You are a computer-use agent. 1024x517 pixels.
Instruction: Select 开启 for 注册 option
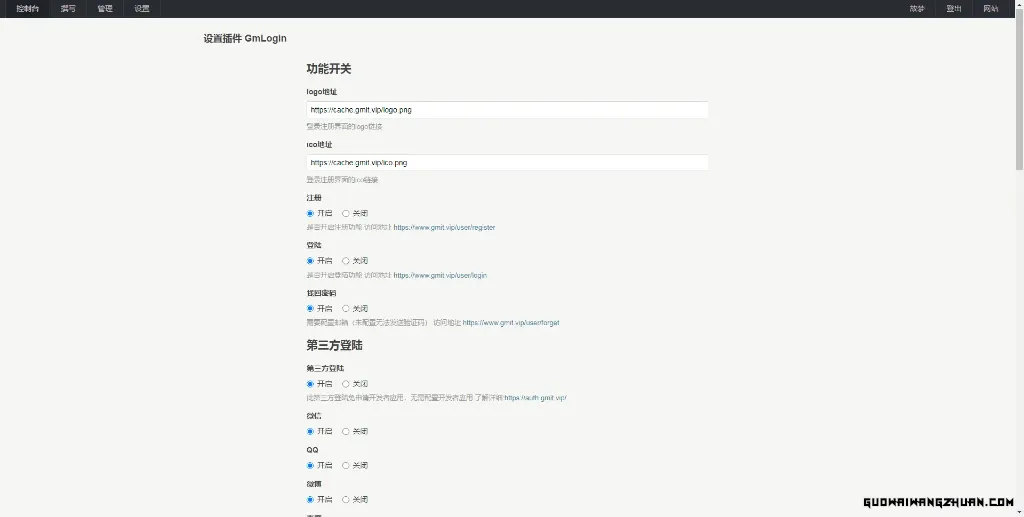(x=310, y=213)
